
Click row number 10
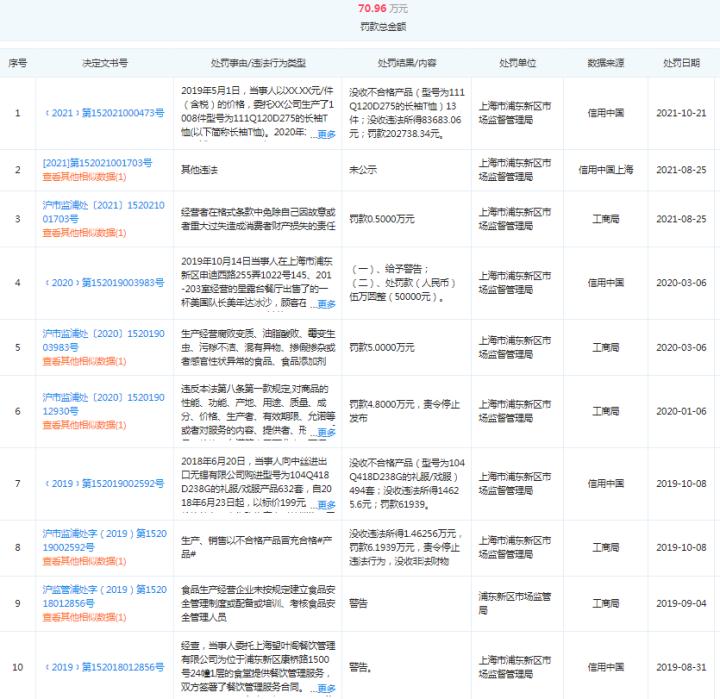pyautogui.click(x=18, y=667)
